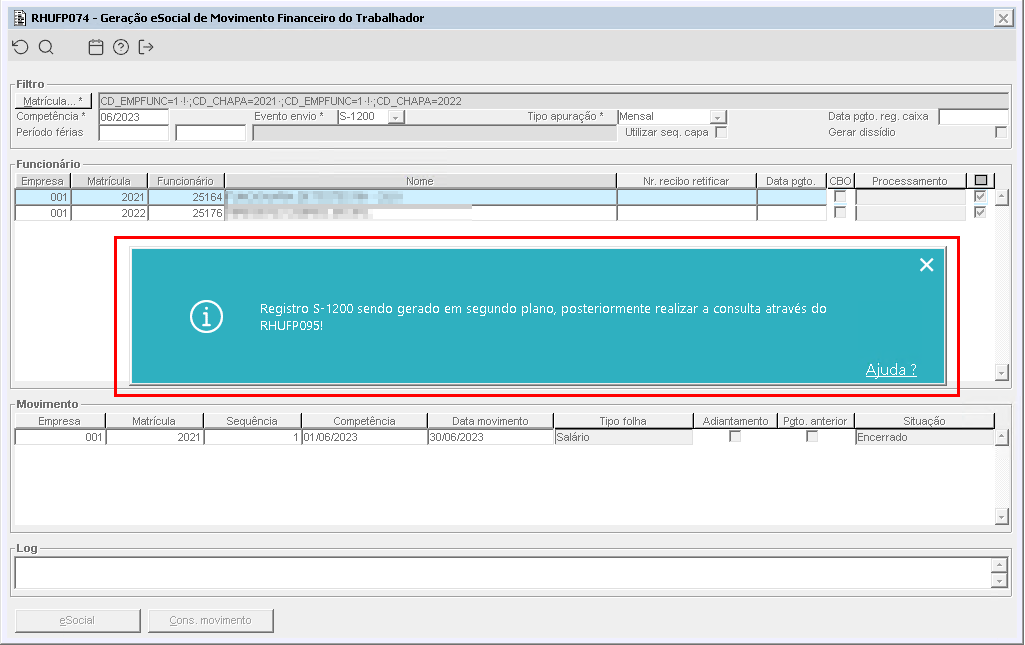
Task: Click the exit door toolbar icon
Action: point(146,47)
